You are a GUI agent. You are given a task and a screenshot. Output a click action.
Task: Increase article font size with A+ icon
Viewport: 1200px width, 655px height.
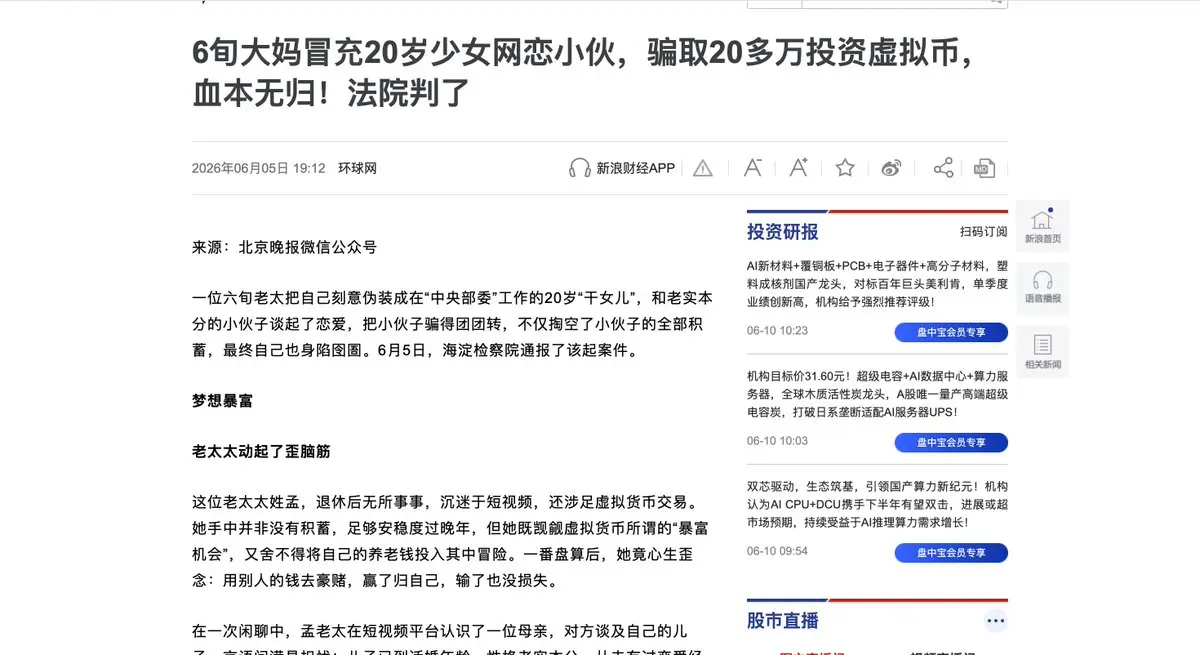point(798,168)
